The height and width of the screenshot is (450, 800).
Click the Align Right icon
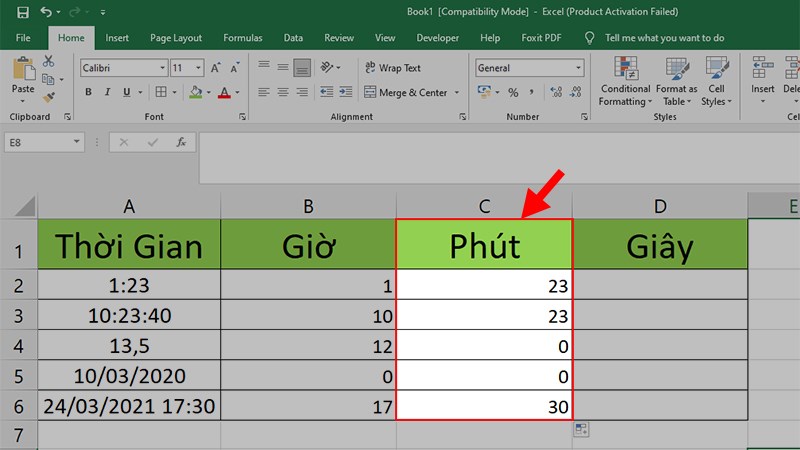pos(302,92)
